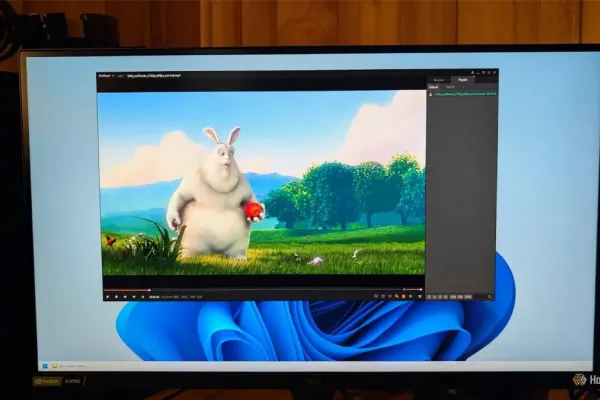Open the Windows Start menu
The width and height of the screenshot is (600, 400).
pos(45,366)
